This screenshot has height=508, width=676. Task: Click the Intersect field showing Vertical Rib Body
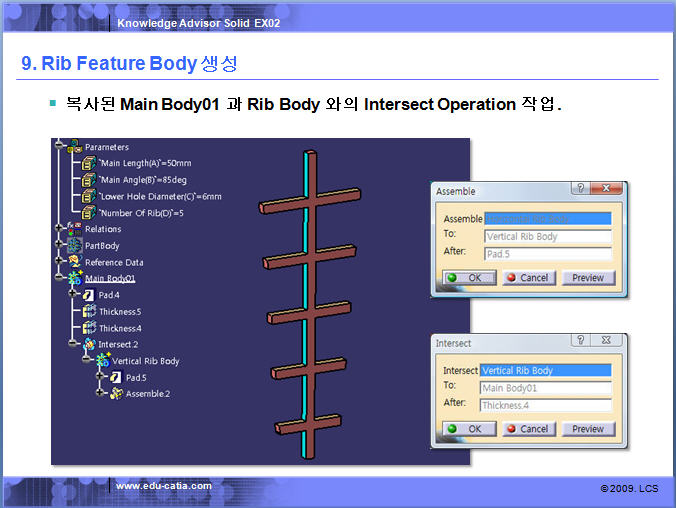545,370
